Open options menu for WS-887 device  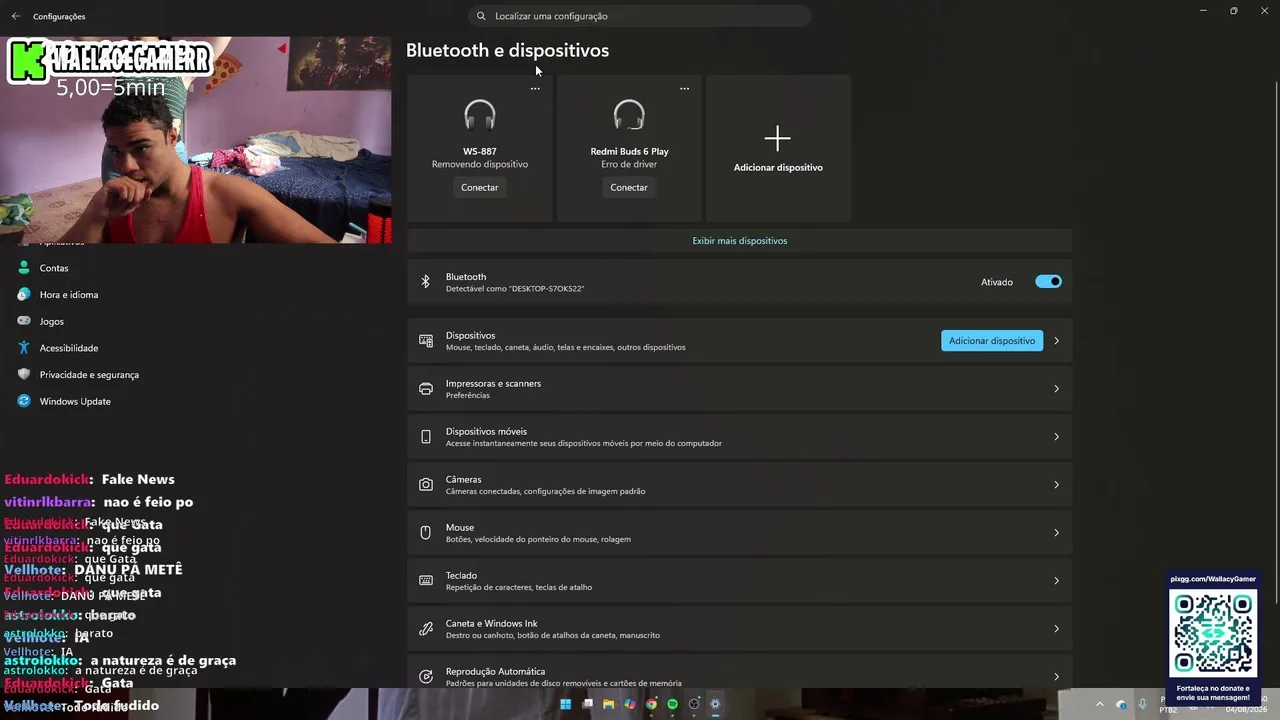click(535, 89)
